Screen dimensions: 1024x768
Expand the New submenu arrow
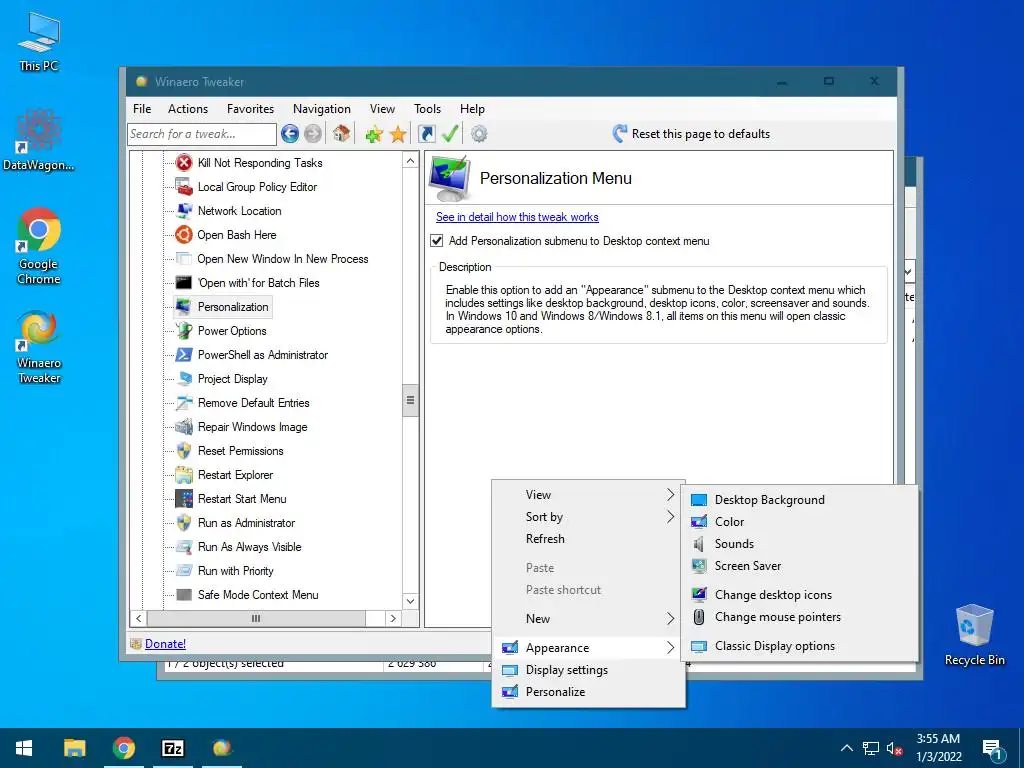670,619
